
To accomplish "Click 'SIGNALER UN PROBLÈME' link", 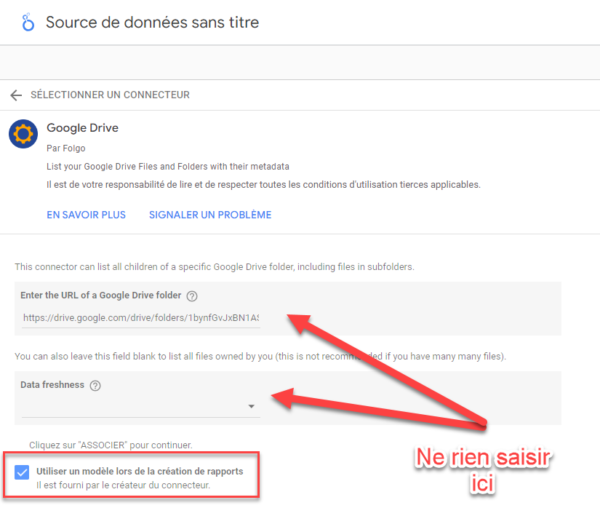I will point(210,215).
